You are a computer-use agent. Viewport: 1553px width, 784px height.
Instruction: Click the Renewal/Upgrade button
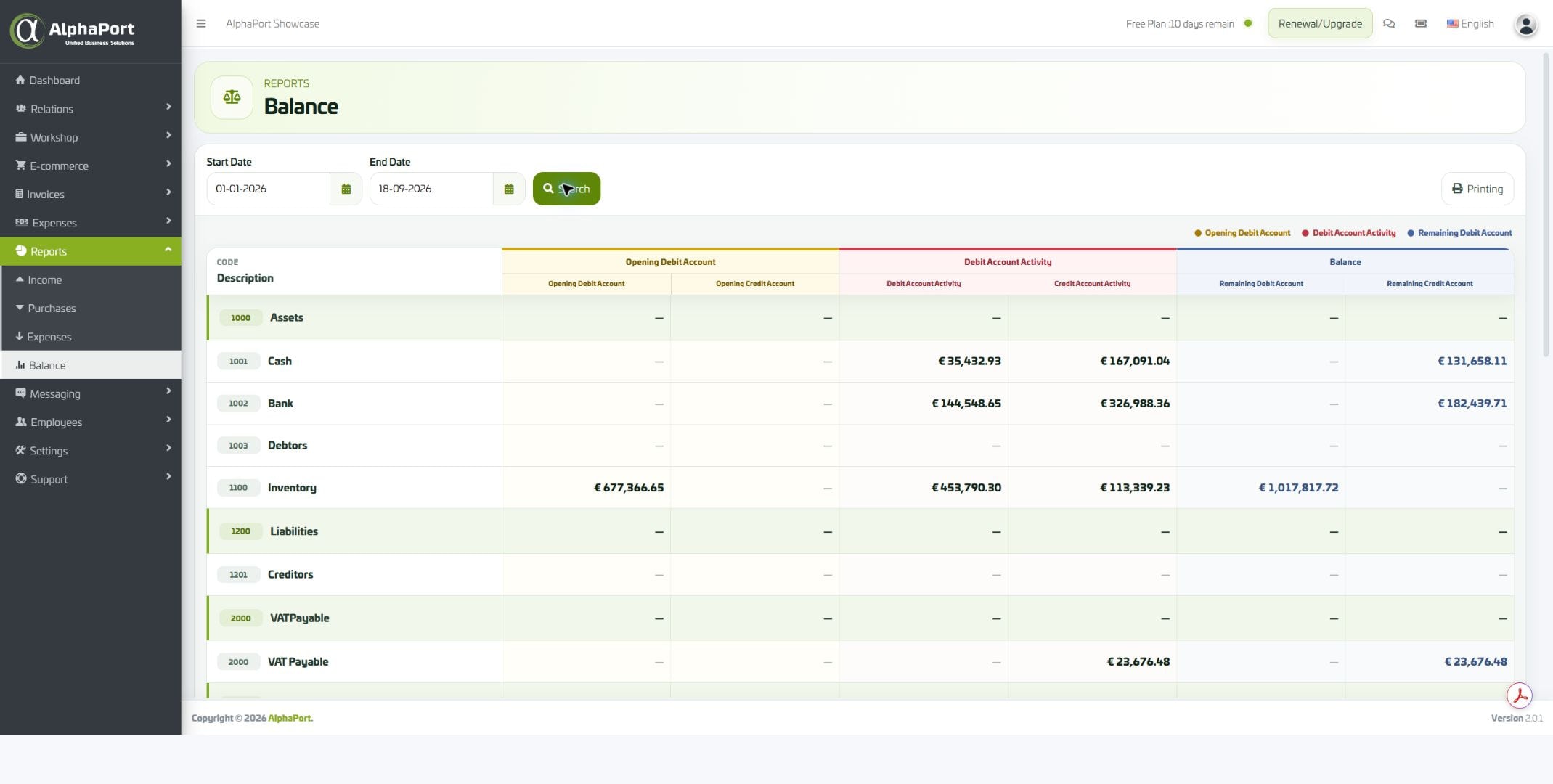tap(1319, 23)
